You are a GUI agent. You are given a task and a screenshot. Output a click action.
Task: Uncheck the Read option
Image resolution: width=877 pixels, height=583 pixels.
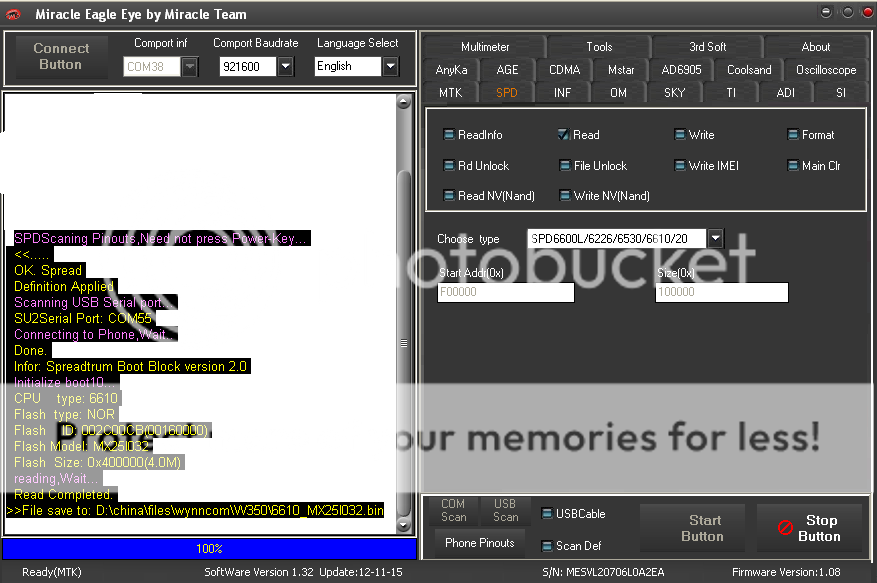coord(563,134)
